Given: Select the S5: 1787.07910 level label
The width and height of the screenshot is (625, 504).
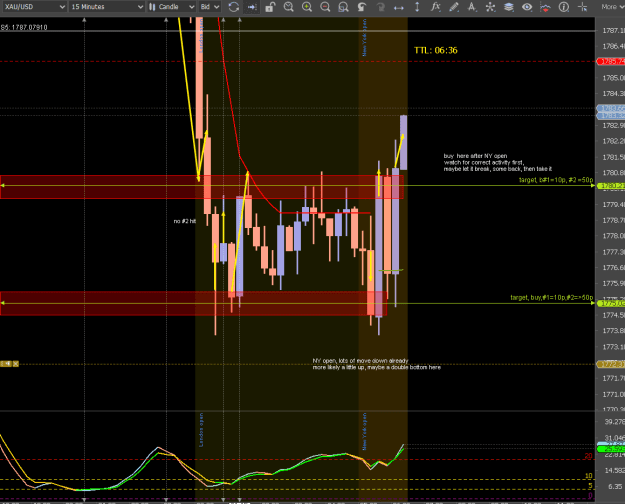Looking at the screenshot, I should point(24,28).
